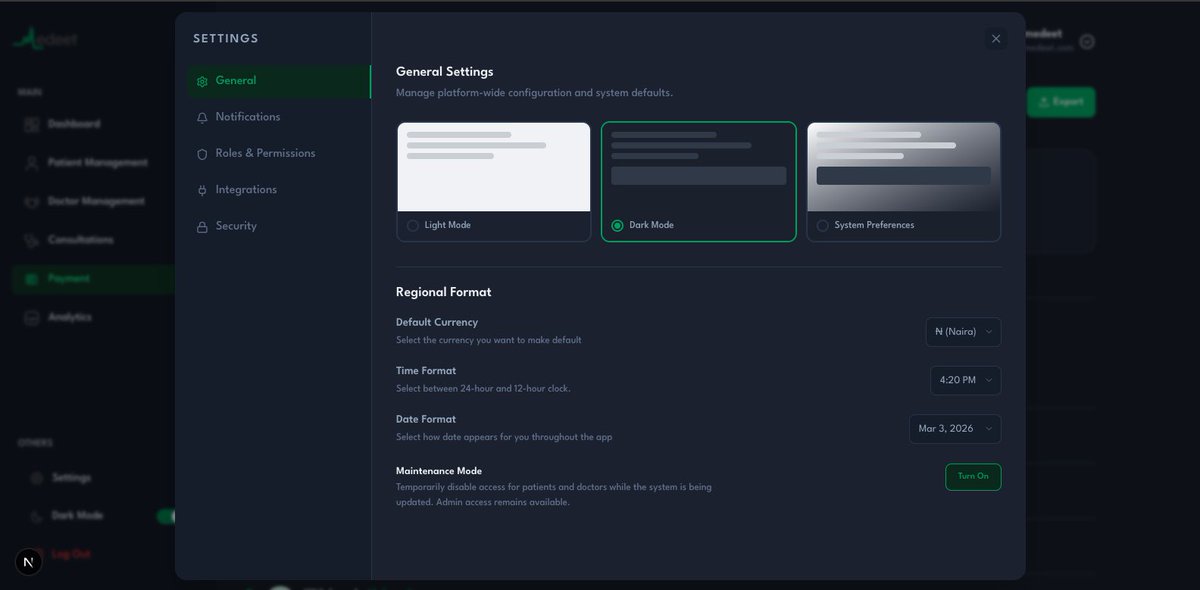Screen dimensions: 1200x590
Task: Toggle the Dark Mode switch in sidebar
Action: pyautogui.click(x=166, y=517)
